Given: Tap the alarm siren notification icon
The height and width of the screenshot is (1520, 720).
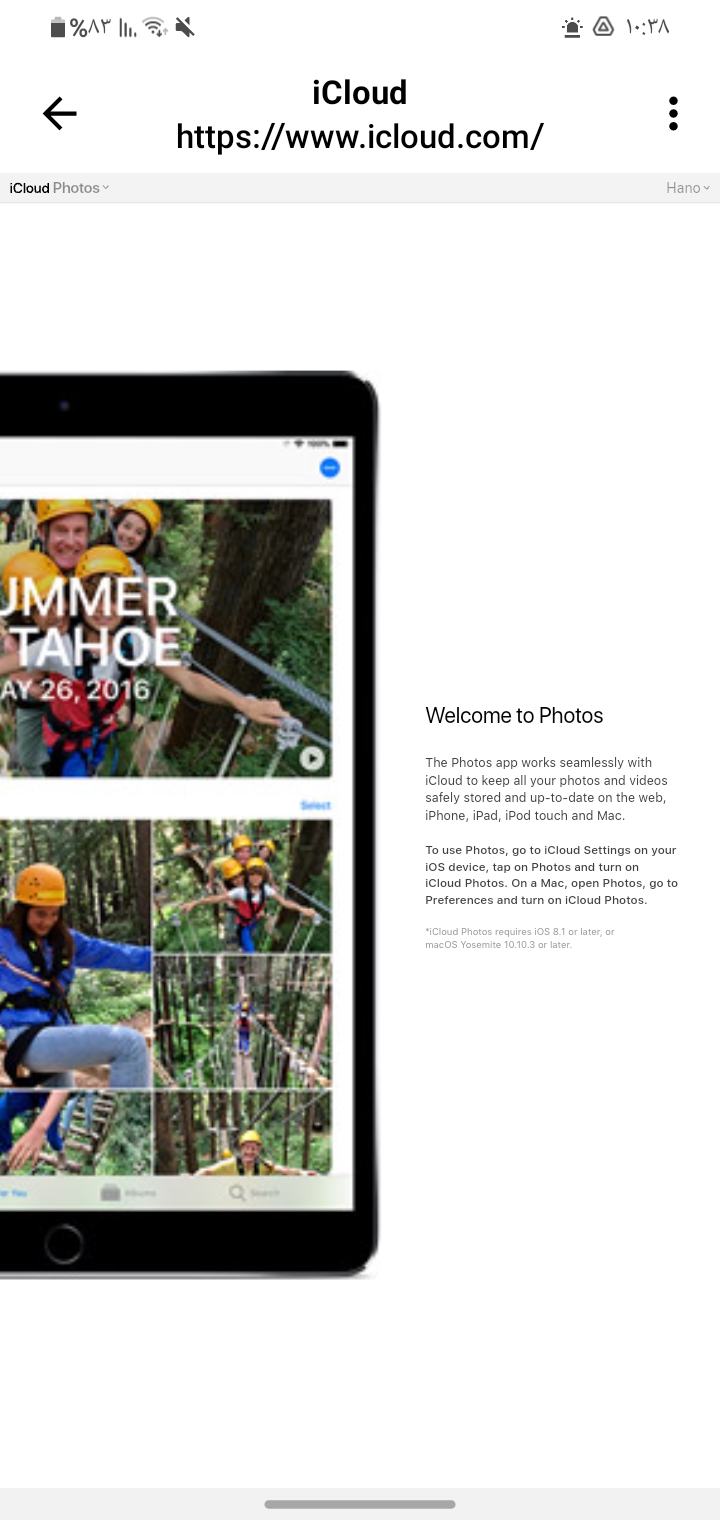Looking at the screenshot, I should pos(572,27).
